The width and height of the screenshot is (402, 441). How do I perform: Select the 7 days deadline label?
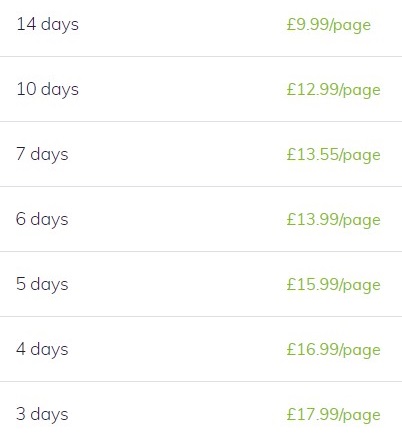tap(42, 155)
